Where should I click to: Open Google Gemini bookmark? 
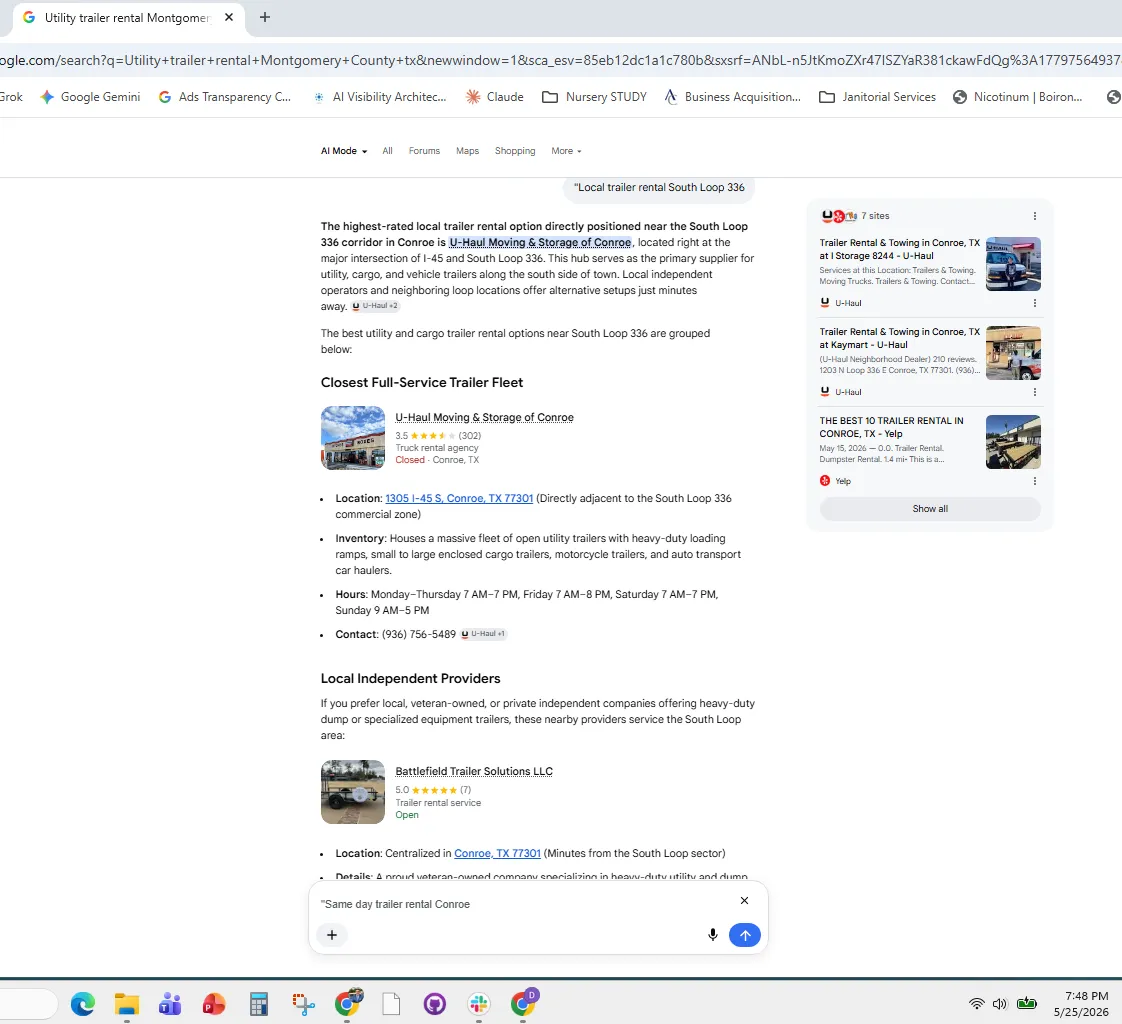(90, 97)
